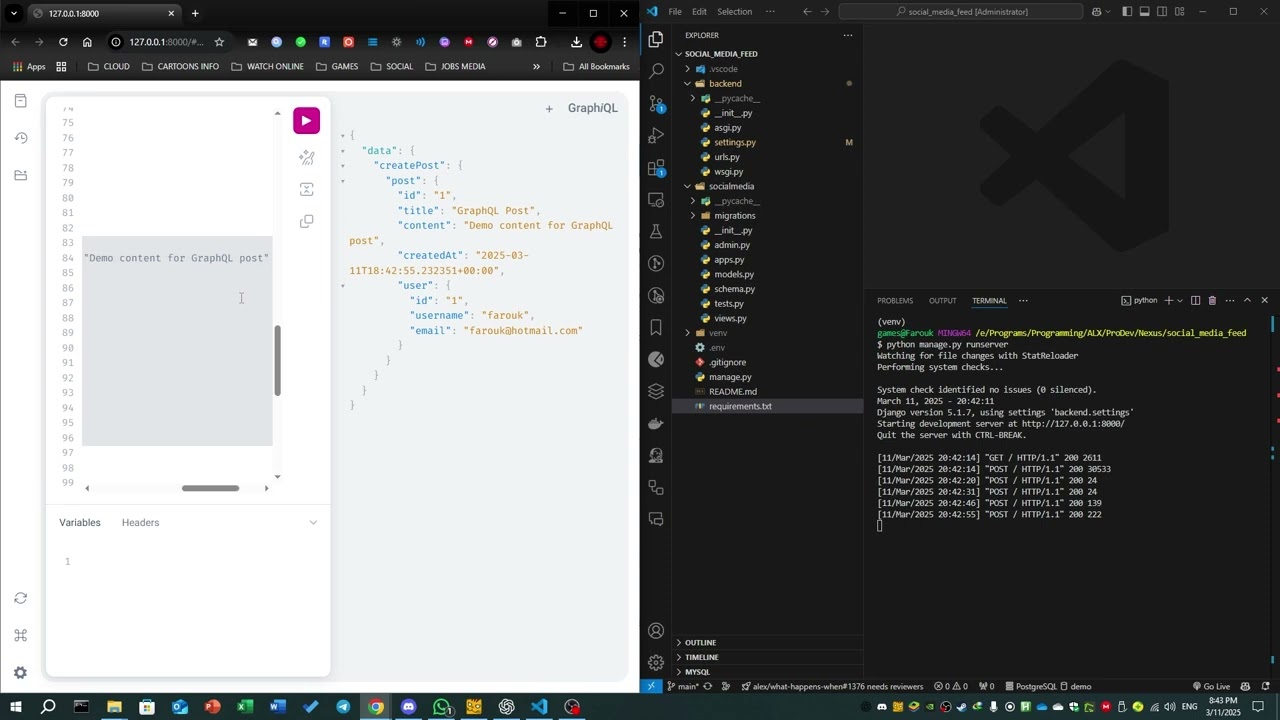Open WATCH ONLINE bookmark folder

[x=267, y=67]
